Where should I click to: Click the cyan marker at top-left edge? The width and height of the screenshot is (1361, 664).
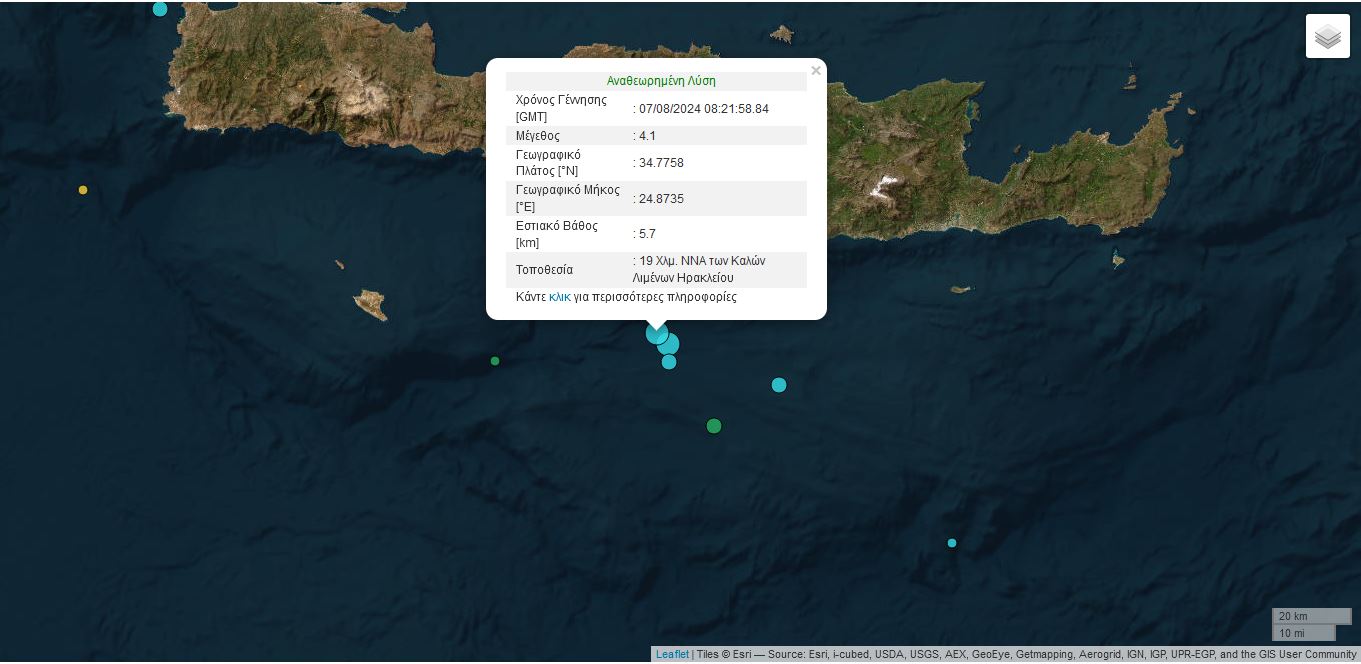pos(160,9)
